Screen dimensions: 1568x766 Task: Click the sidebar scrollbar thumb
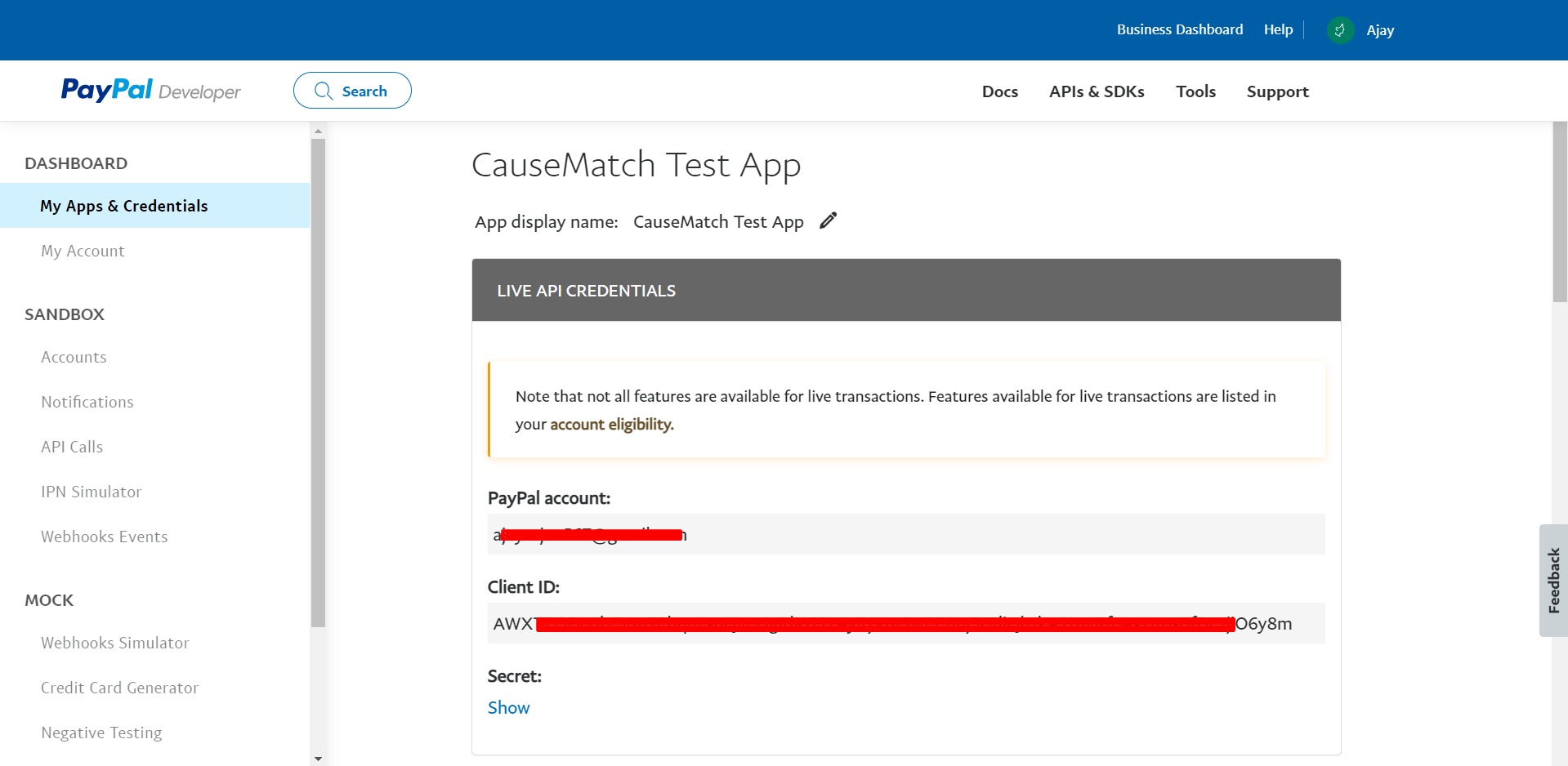pos(318,383)
